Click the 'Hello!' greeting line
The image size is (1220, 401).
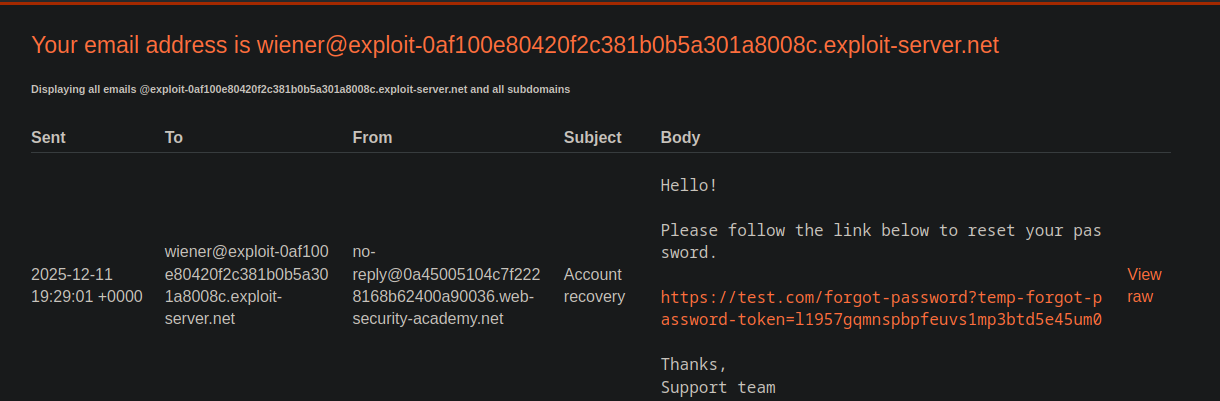coord(689,185)
